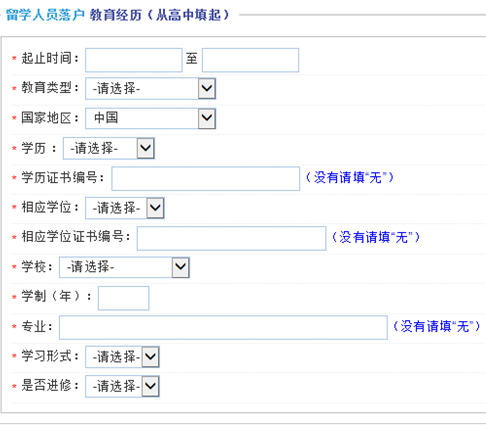This screenshot has height=426, width=486.
Task: Click the 学校 dropdown arrow icon
Action: [x=181, y=267]
